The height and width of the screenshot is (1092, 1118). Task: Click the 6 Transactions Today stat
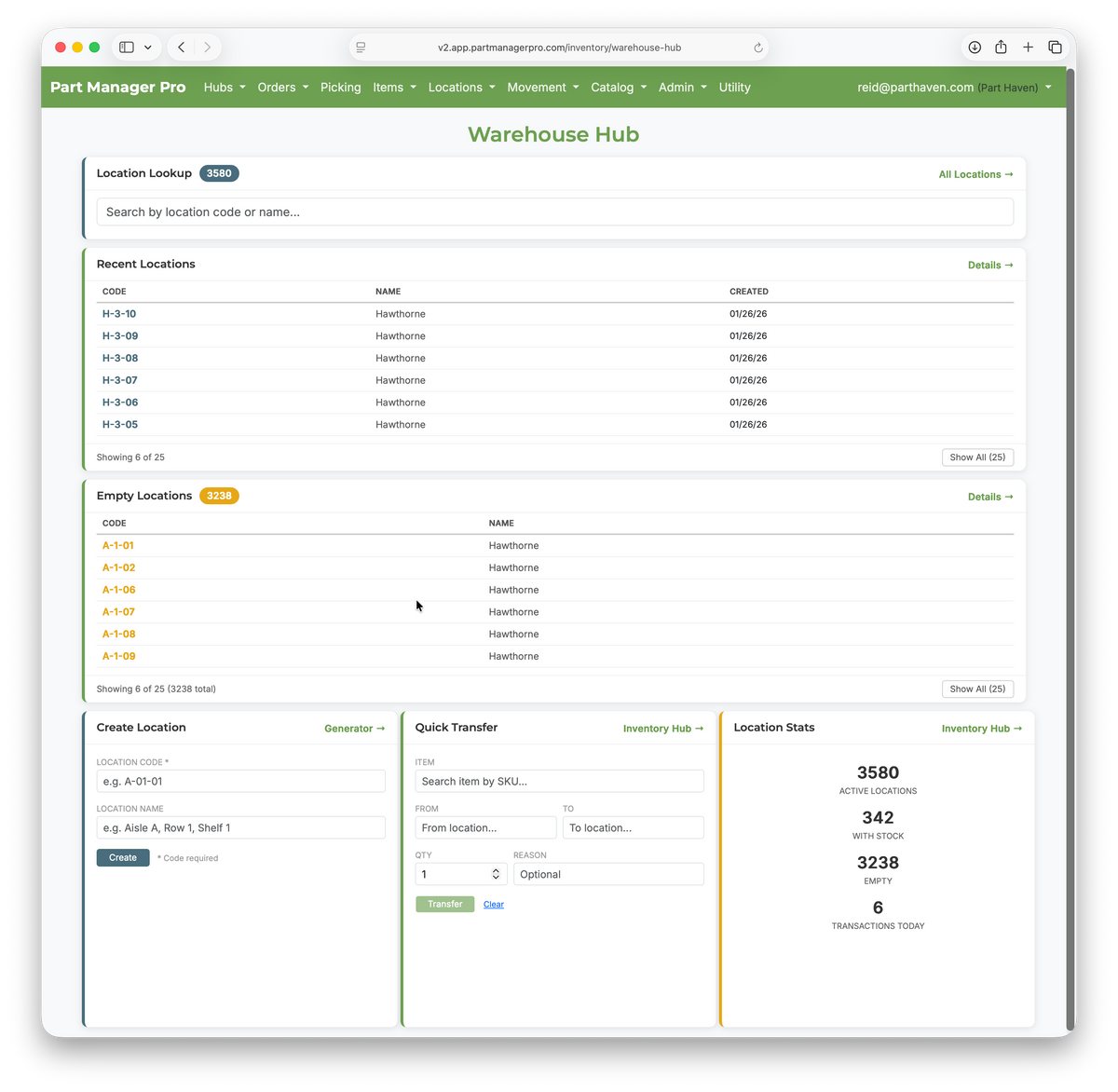(878, 914)
